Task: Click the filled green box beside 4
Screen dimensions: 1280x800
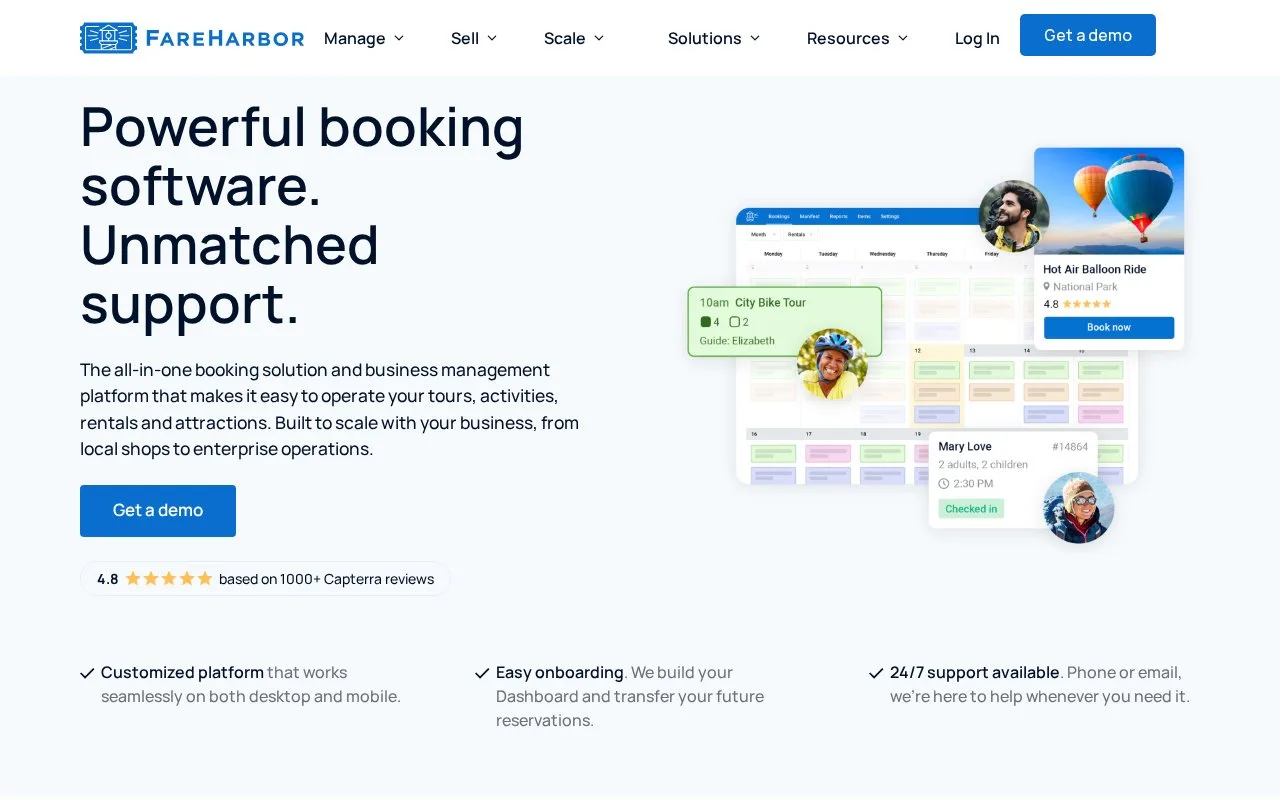Action: point(705,322)
